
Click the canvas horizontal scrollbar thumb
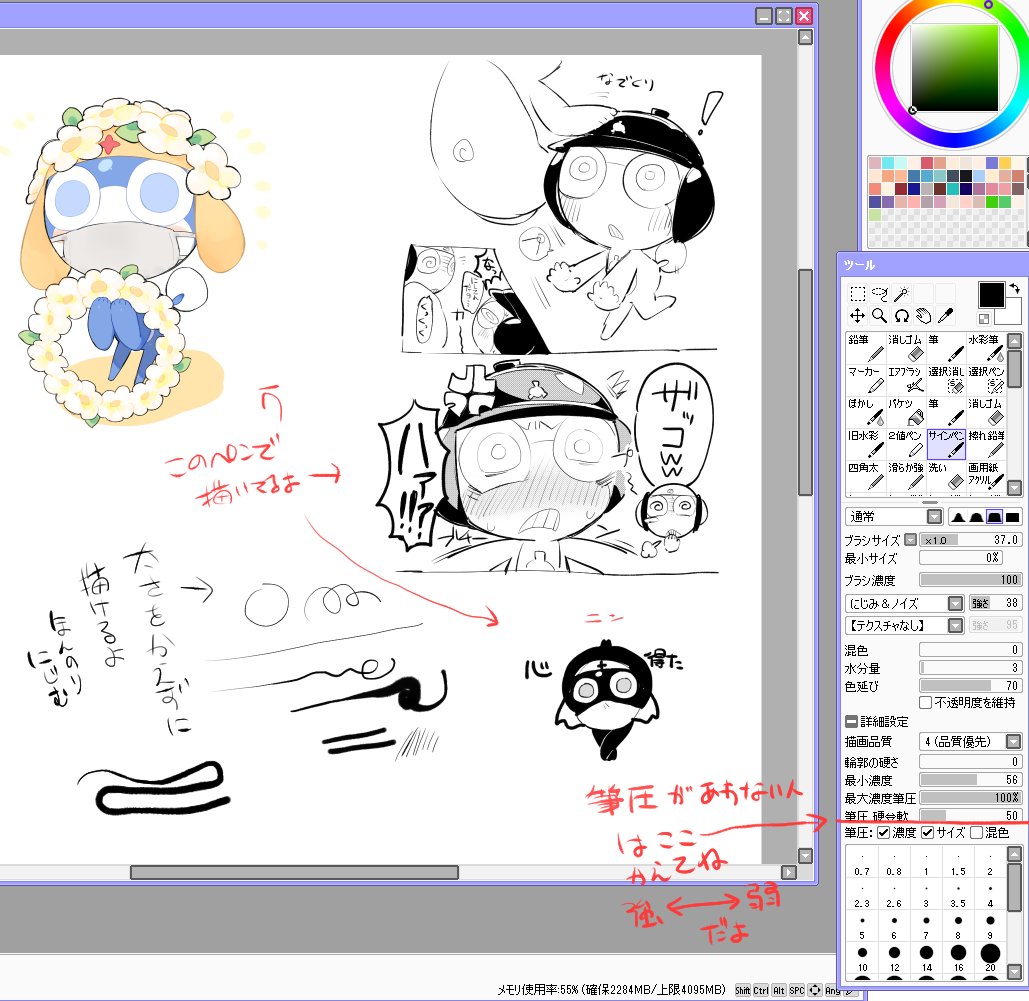(x=294, y=872)
